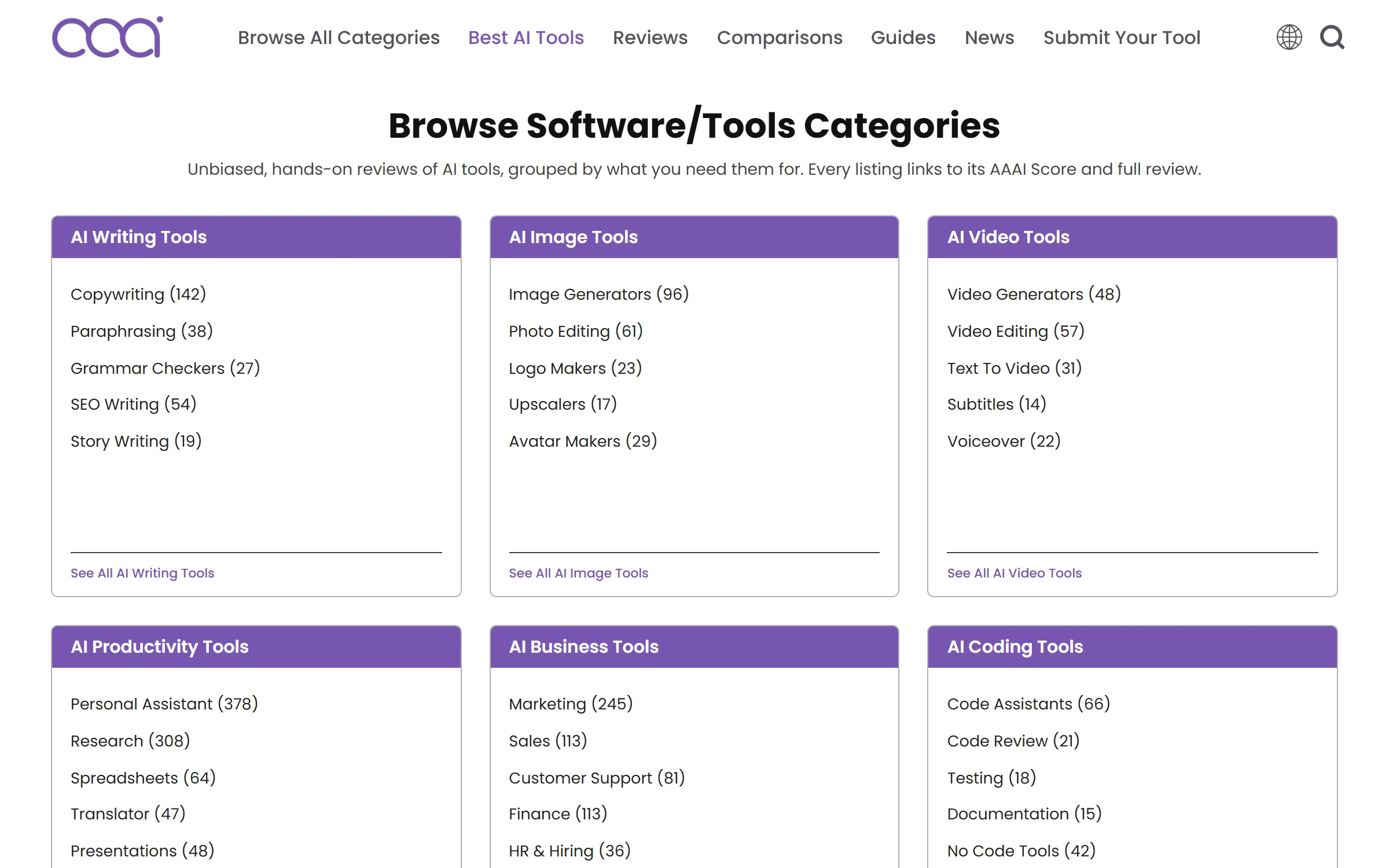Open Documentation (15) category
The width and height of the screenshot is (1389, 868).
[1024, 814]
